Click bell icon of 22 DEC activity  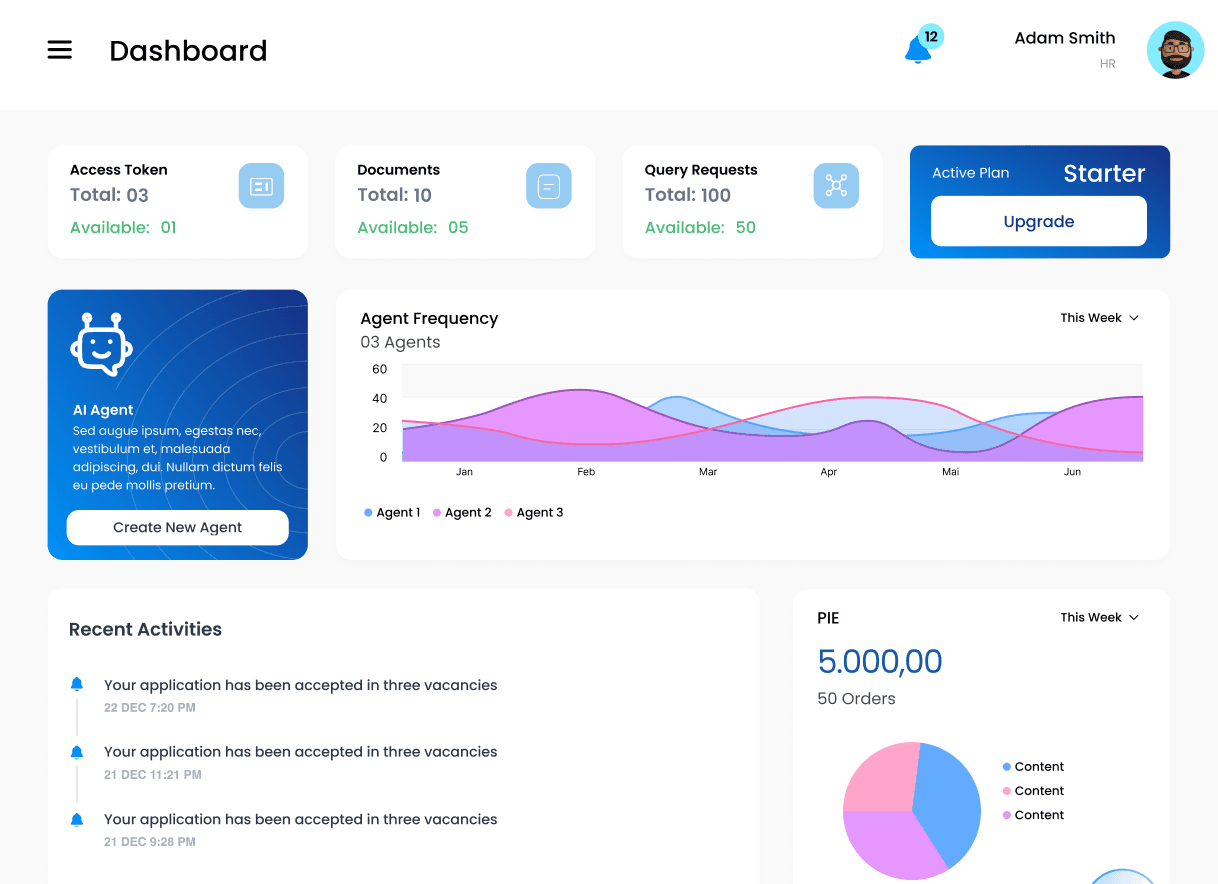tap(77, 685)
